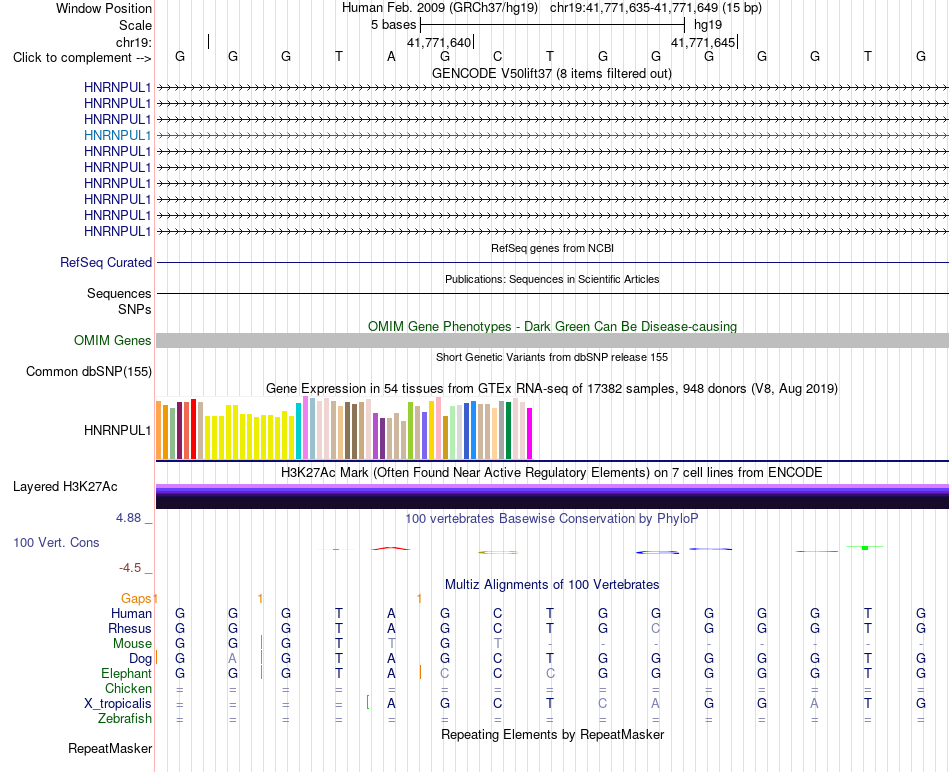Click the 4.88 upper scale value
Image resolution: width=950 pixels, height=772 pixels.
[128, 518]
